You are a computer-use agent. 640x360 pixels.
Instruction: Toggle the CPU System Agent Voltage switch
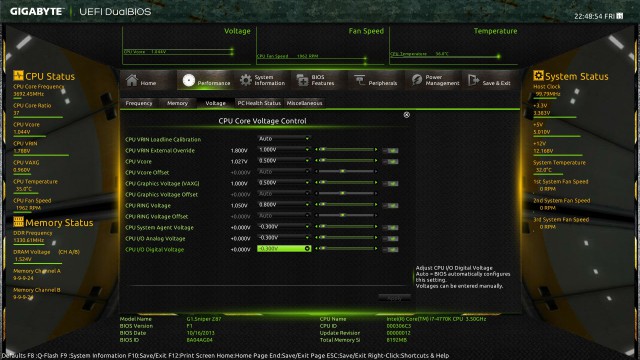click(391, 228)
